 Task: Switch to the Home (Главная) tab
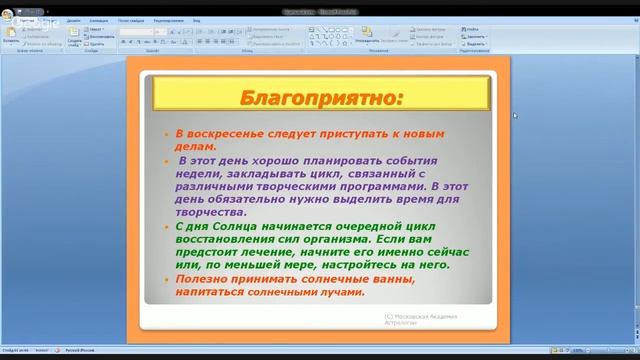[x=26, y=20]
